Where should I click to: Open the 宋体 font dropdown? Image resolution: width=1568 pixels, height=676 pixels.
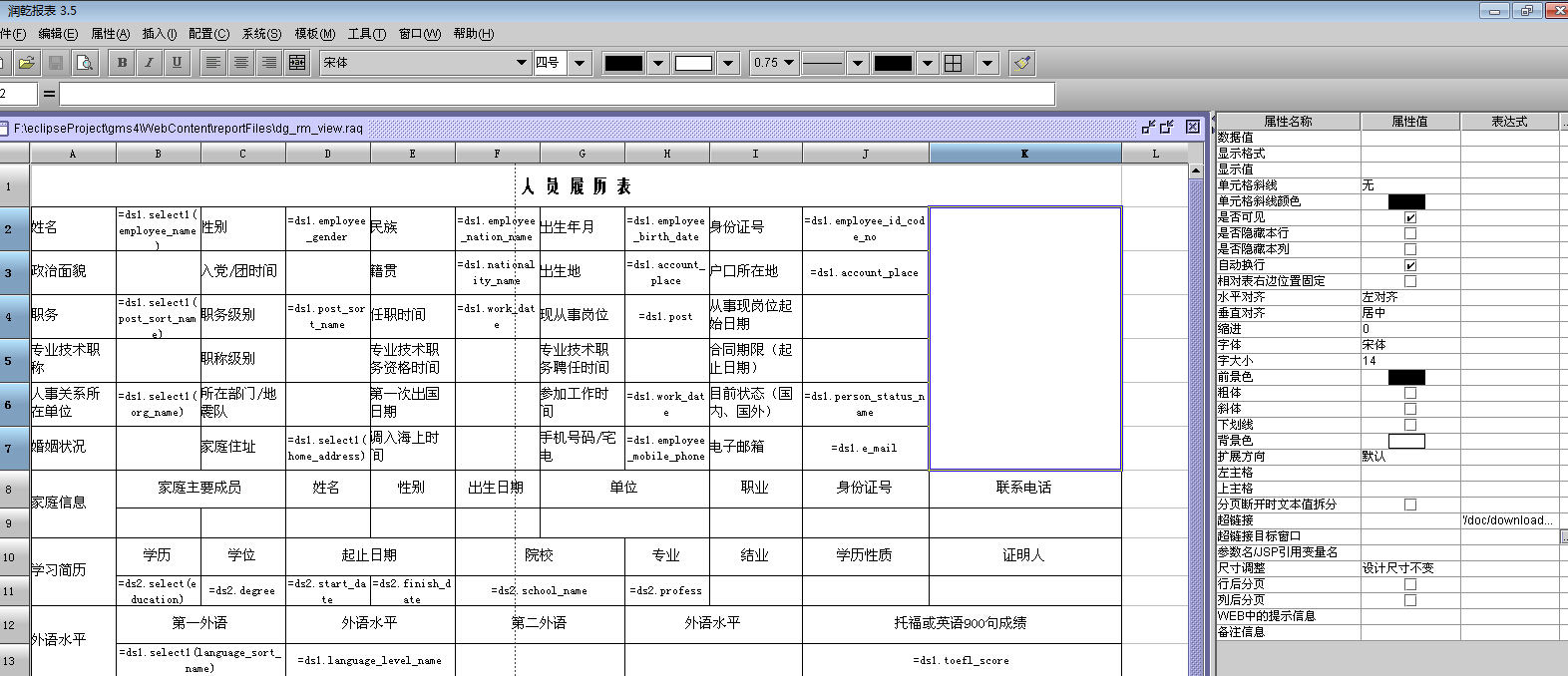point(521,63)
